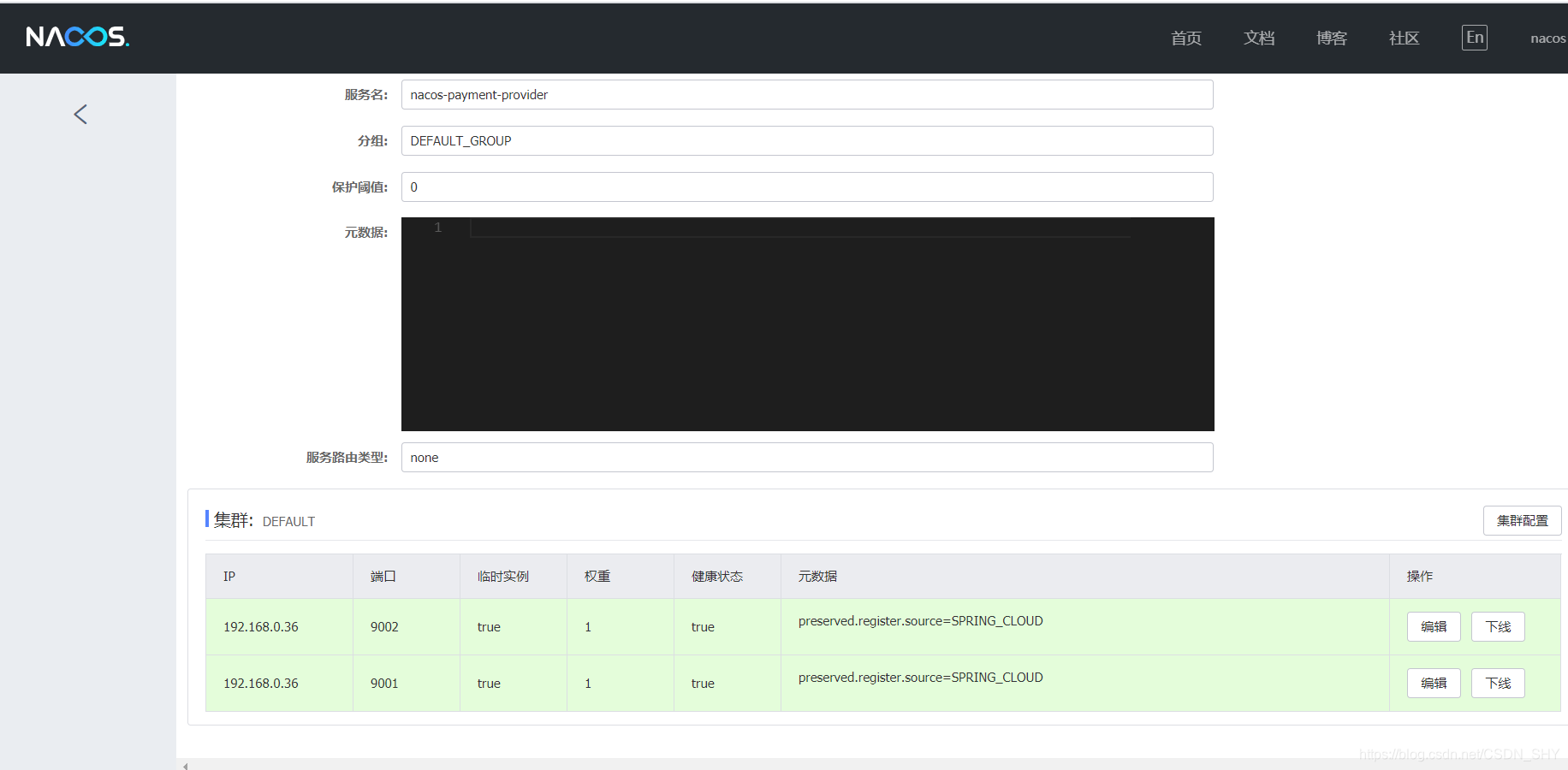Viewport: 1568px width, 770px height.
Task: Click the 元数据 column header in the table
Action: click(x=1085, y=577)
